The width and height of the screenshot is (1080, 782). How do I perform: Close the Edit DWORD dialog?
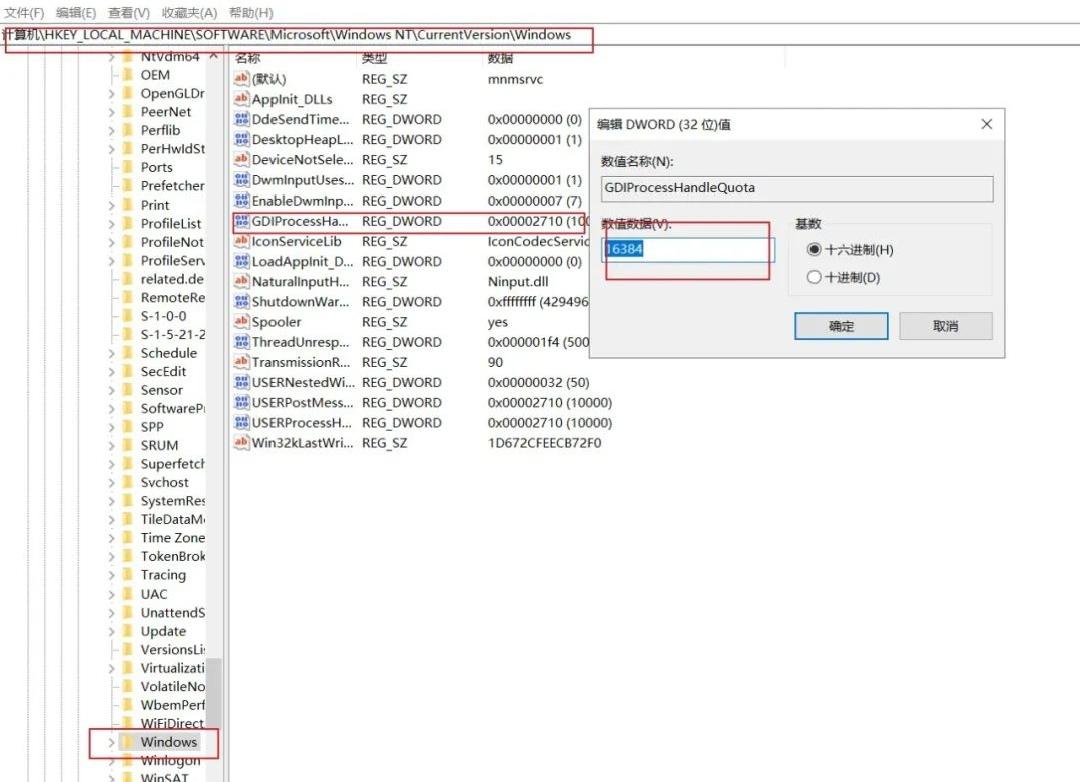(986, 124)
